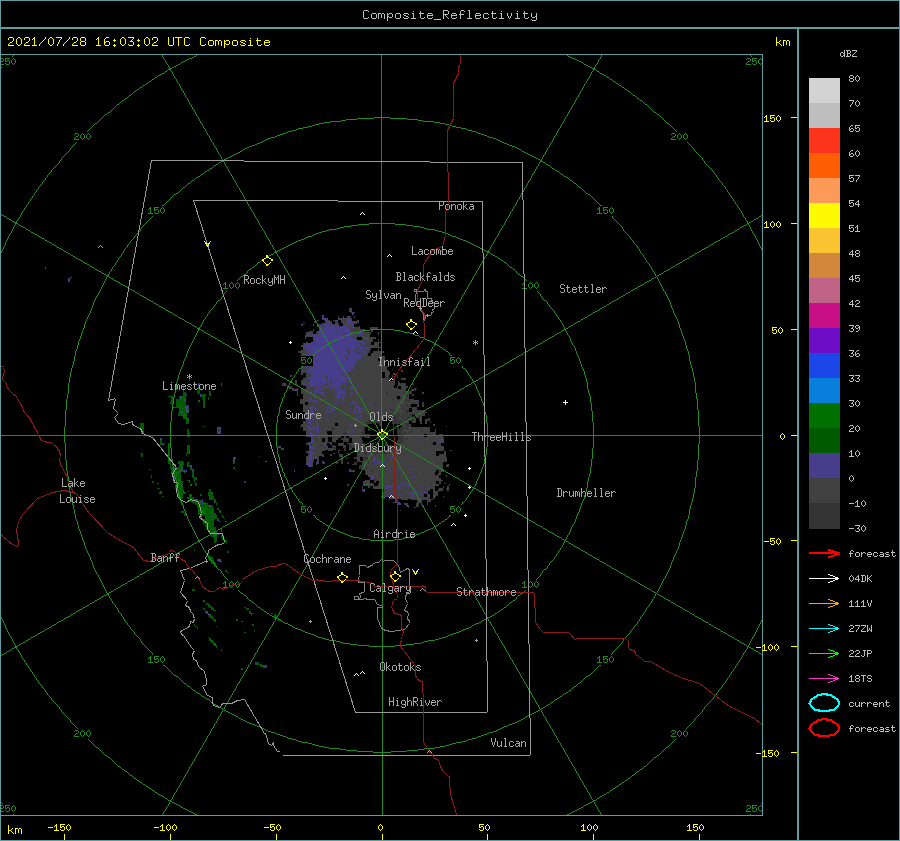
Task: Click the Lake Louise label
Action: (x=77, y=491)
